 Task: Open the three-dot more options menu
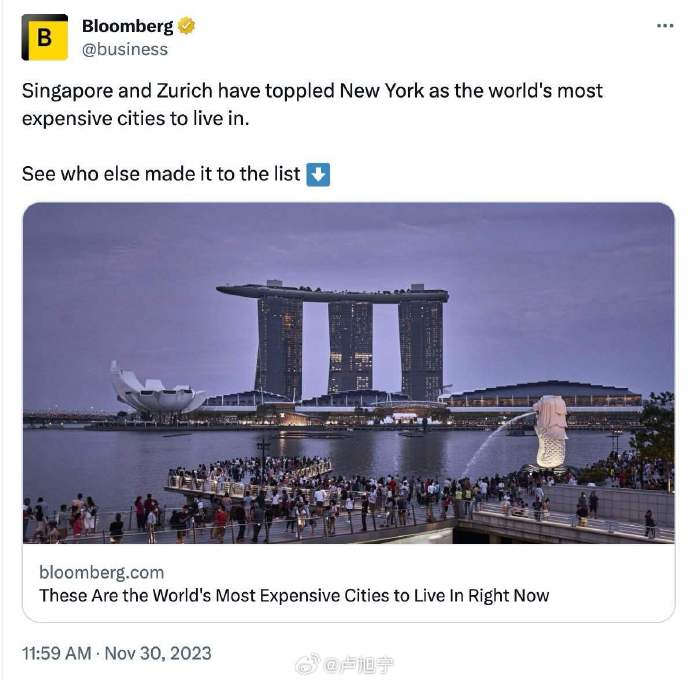(665, 26)
